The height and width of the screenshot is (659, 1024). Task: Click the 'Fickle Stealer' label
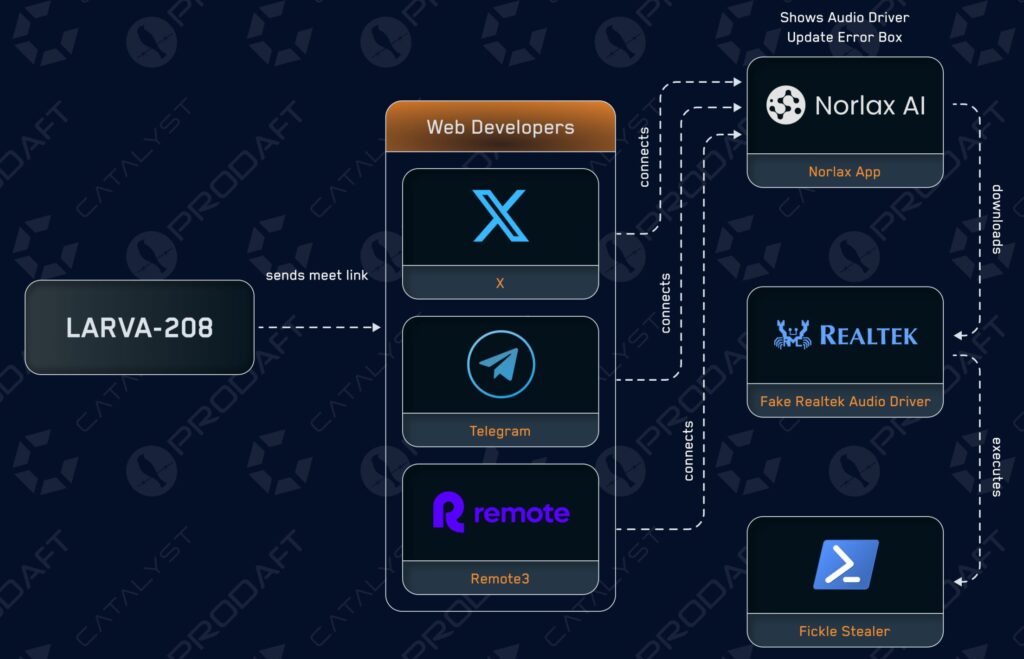pyautogui.click(x=844, y=632)
